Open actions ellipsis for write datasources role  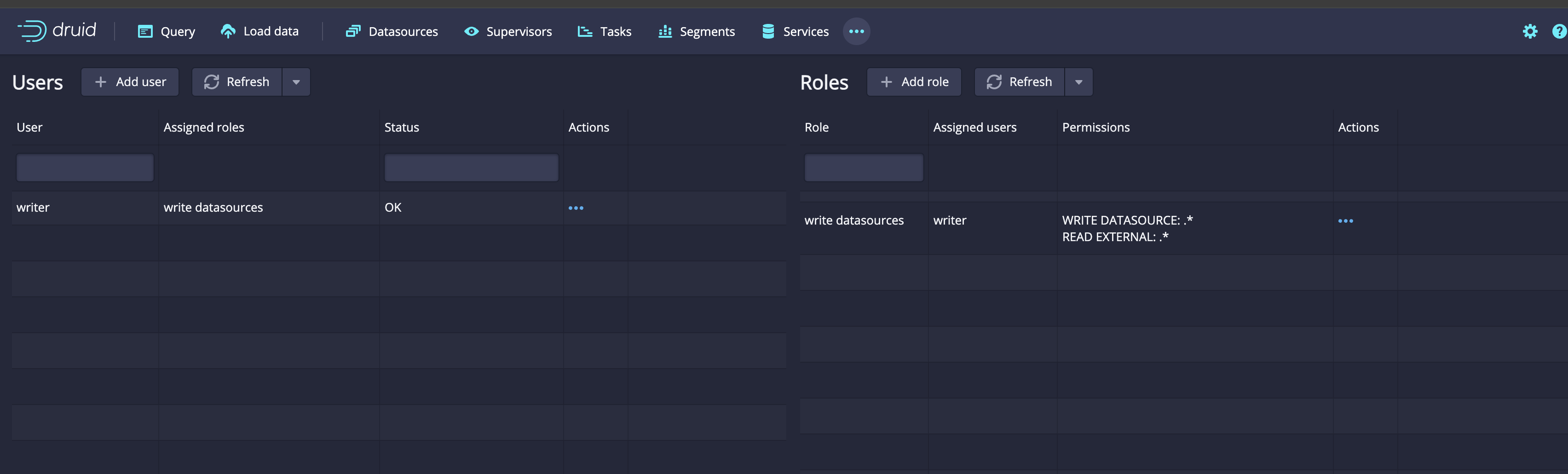click(1345, 221)
